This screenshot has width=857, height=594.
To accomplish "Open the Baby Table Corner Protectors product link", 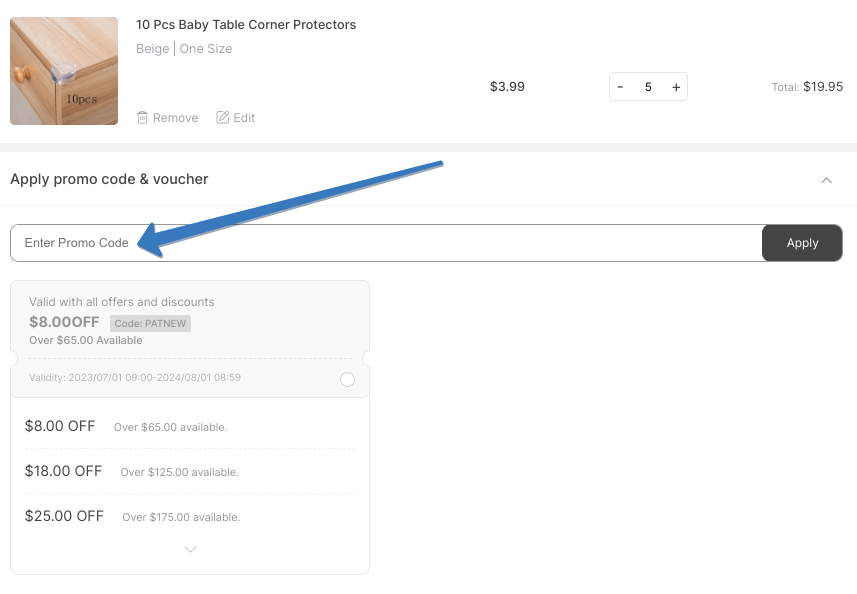I will 246,24.
